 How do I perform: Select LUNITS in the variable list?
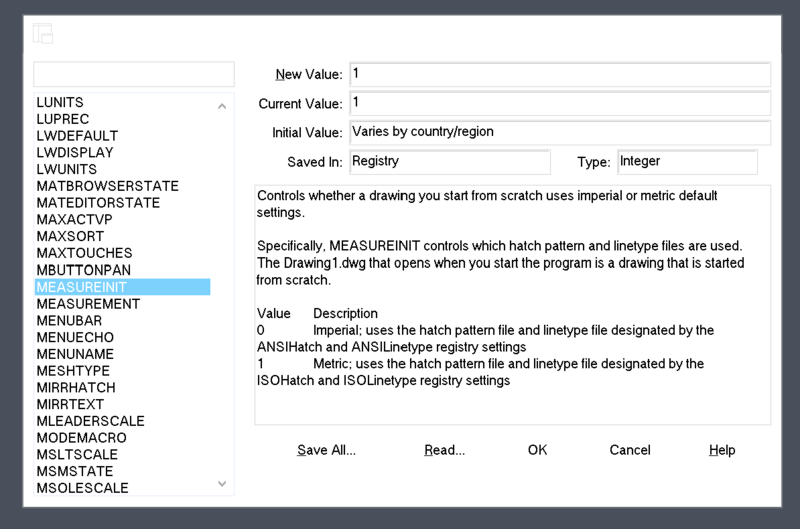60,103
